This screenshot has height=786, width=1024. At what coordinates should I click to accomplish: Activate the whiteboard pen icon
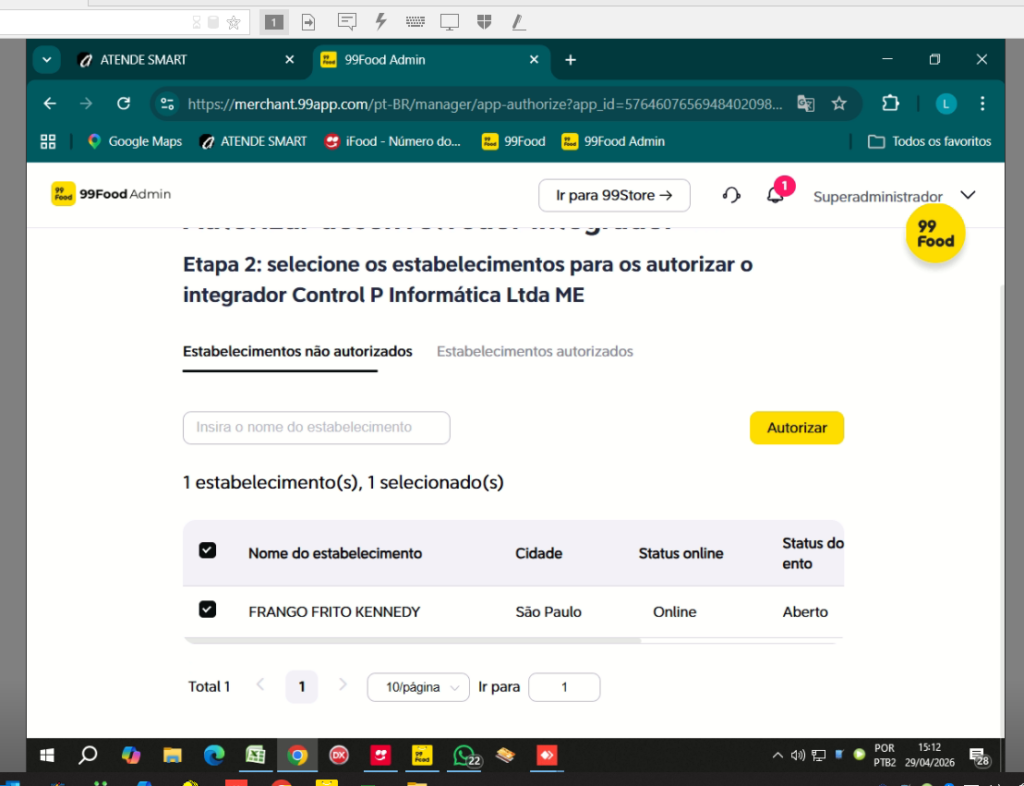point(519,22)
